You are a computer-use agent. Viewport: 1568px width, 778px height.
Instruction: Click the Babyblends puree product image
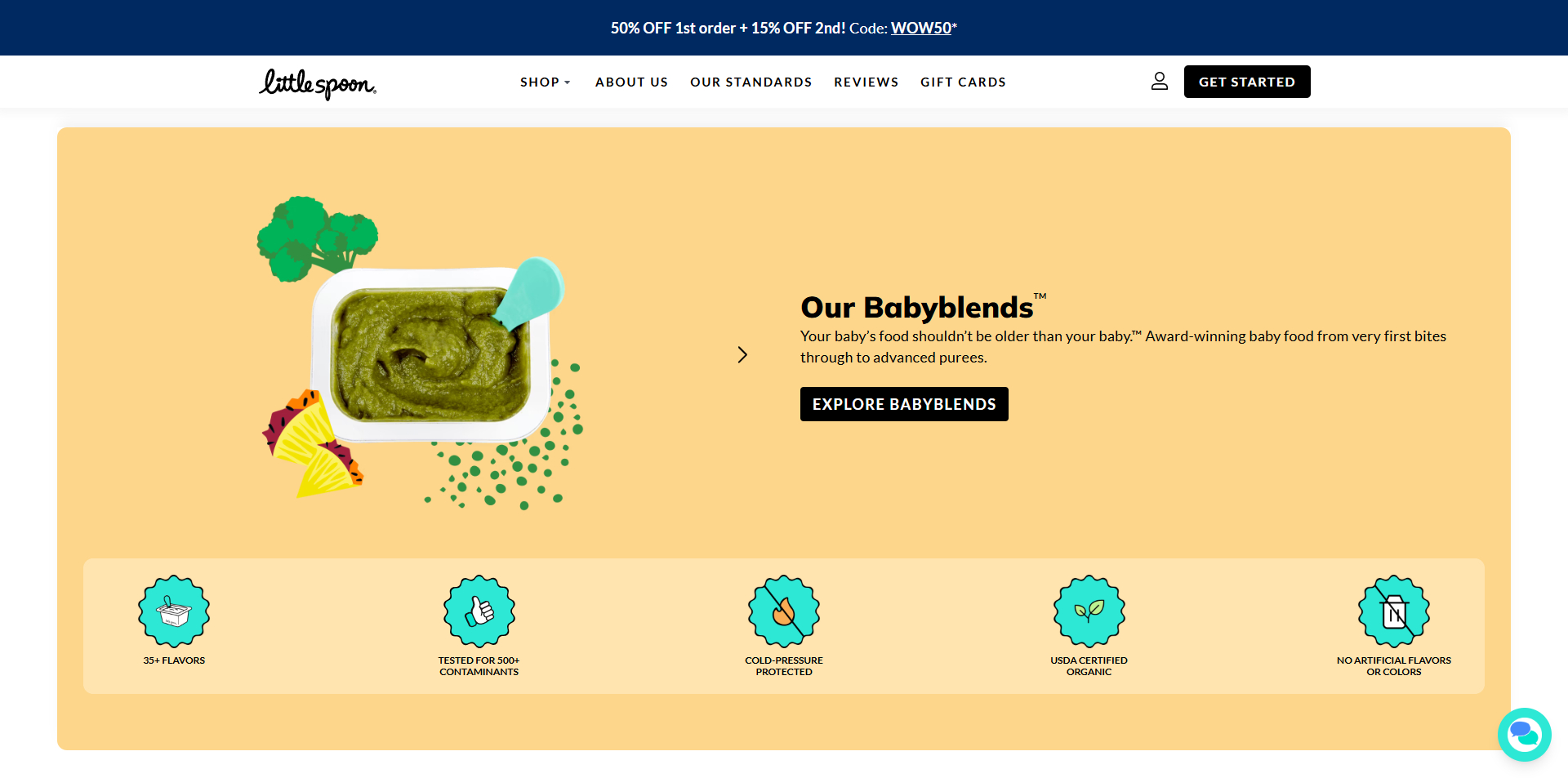pyautogui.click(x=430, y=355)
